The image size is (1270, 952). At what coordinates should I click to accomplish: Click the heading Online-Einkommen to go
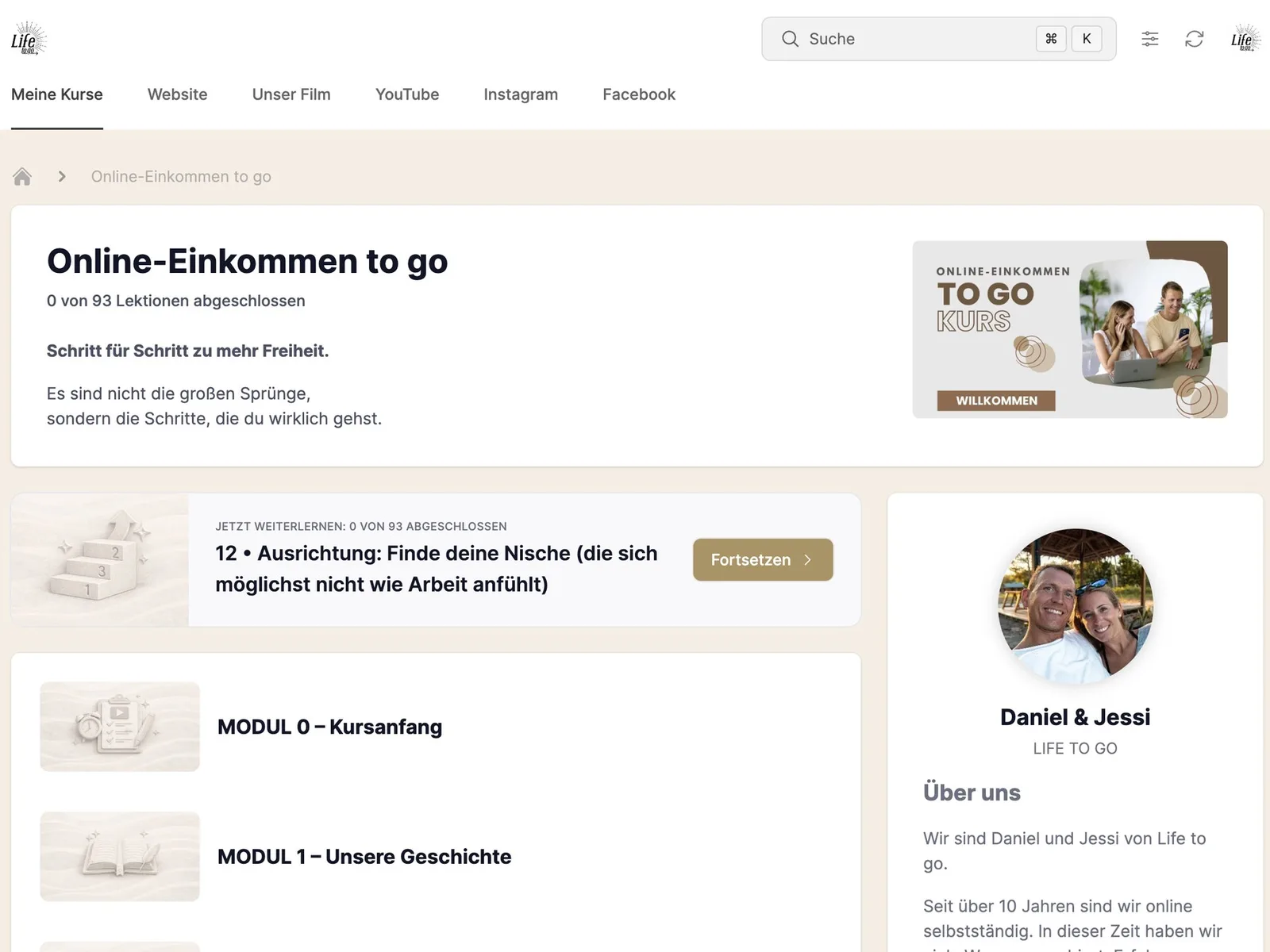(x=248, y=261)
